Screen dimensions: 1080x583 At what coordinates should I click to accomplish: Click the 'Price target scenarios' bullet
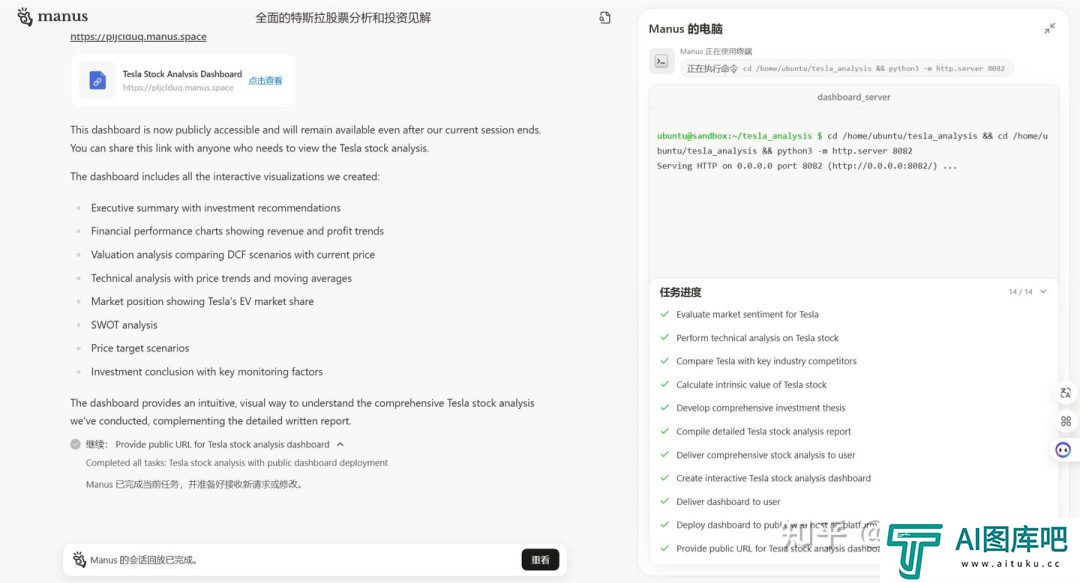pyautogui.click(x=140, y=348)
